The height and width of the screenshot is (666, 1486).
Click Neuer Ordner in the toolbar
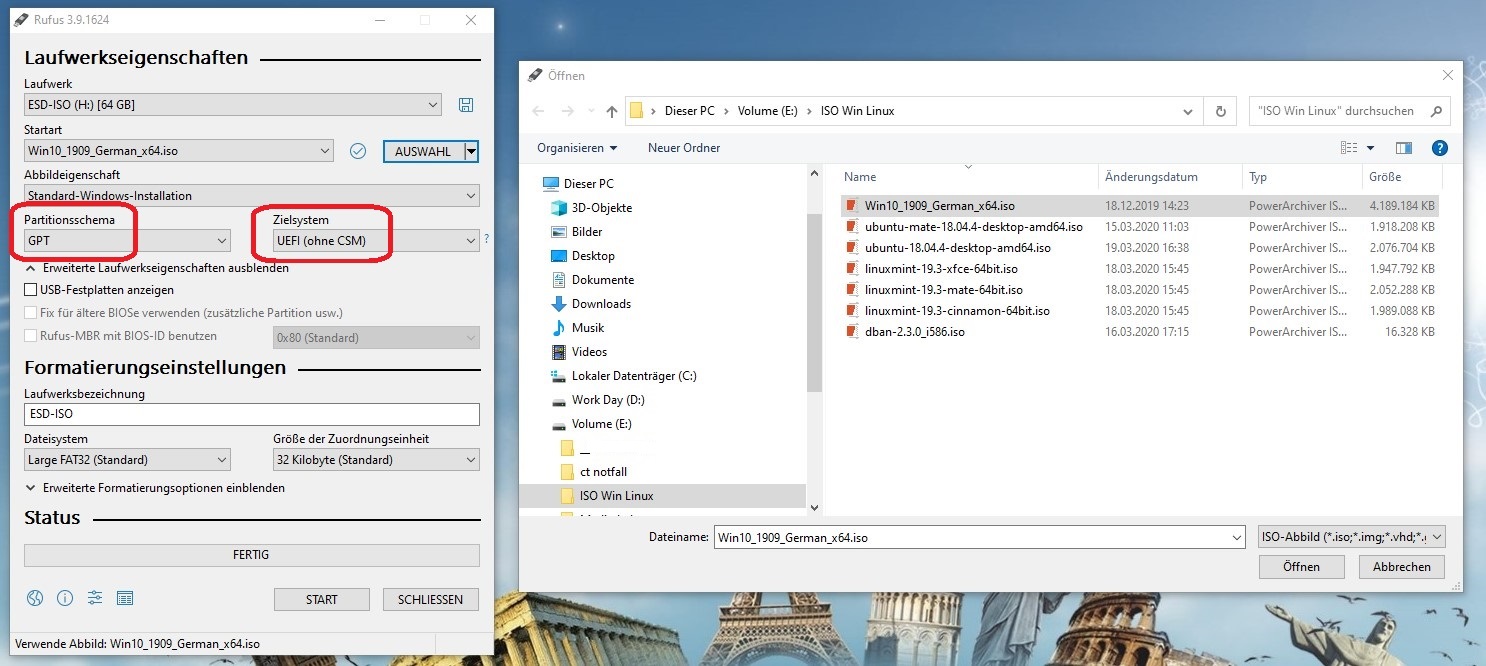[x=684, y=148]
